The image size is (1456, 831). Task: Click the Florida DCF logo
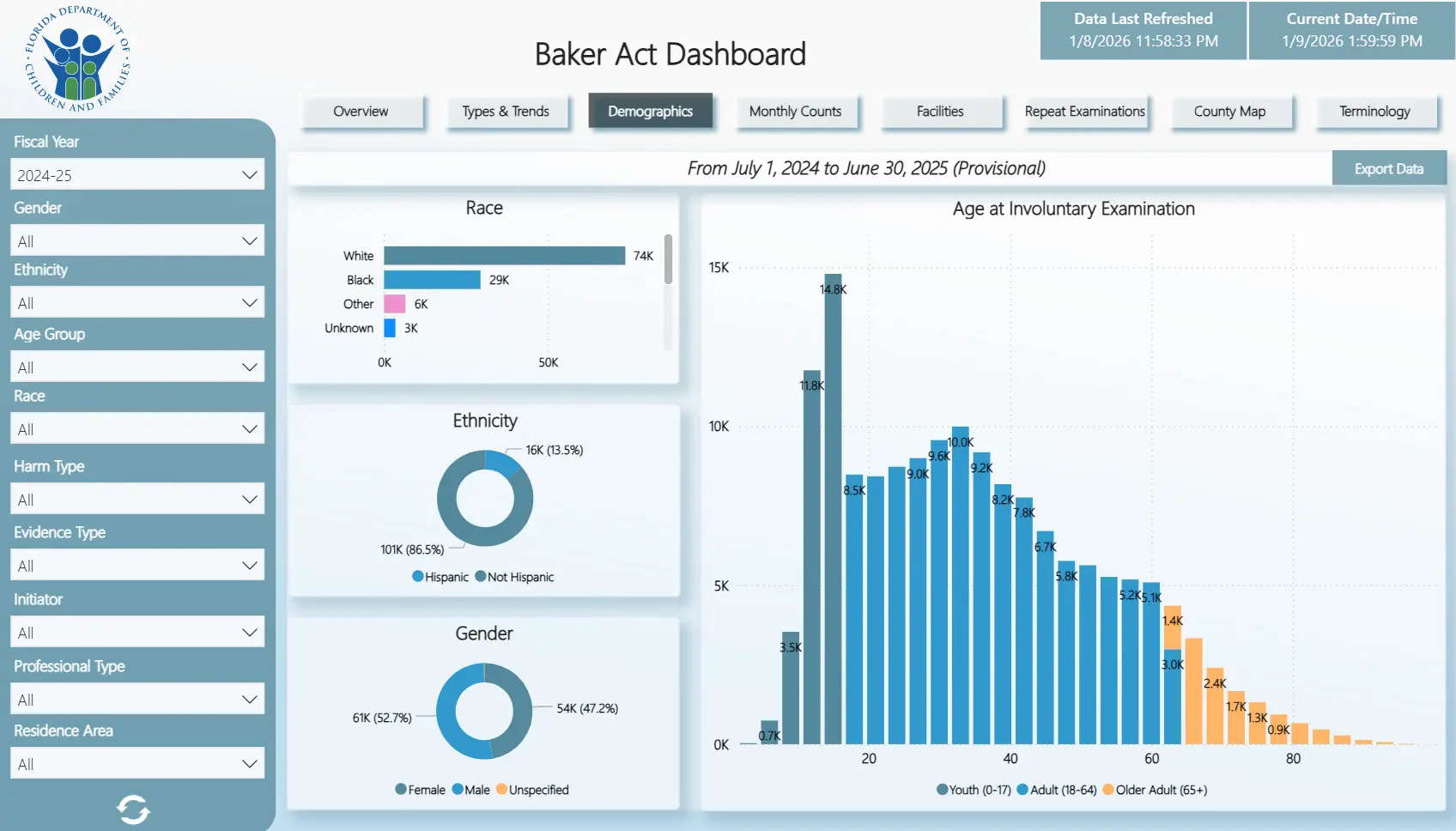pos(78,59)
